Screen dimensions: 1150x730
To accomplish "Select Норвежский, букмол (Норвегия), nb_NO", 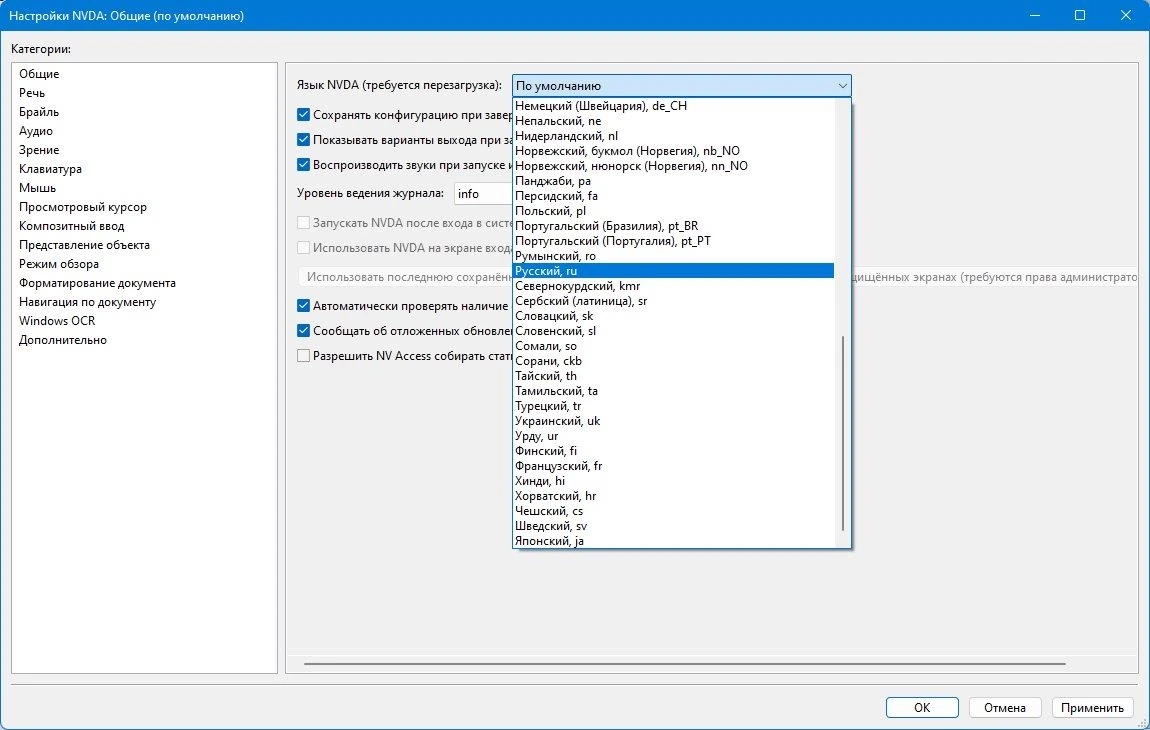I will [x=673, y=151].
